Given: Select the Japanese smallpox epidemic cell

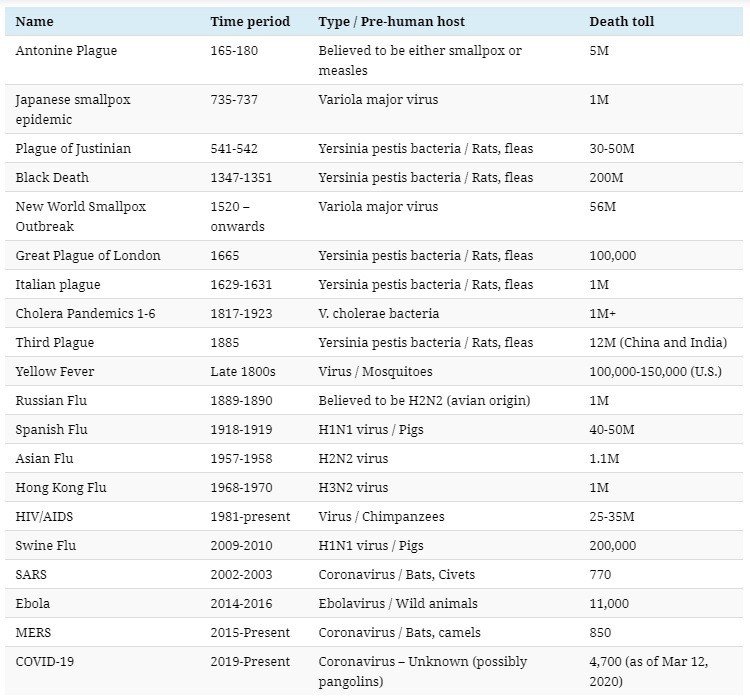Looking at the screenshot, I should pyautogui.click(x=73, y=109).
